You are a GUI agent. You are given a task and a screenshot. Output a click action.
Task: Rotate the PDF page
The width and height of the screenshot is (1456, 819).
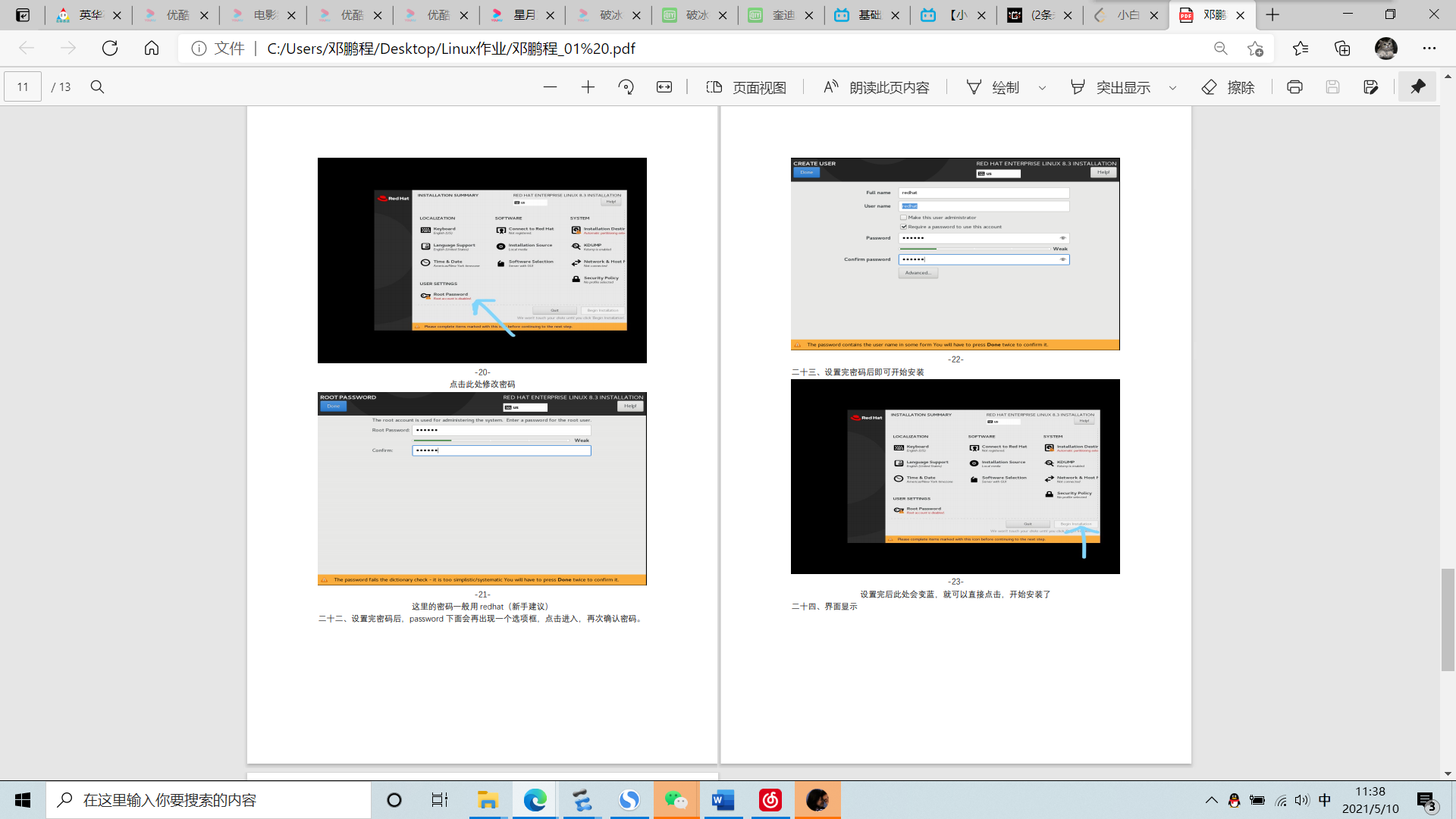tap(626, 87)
